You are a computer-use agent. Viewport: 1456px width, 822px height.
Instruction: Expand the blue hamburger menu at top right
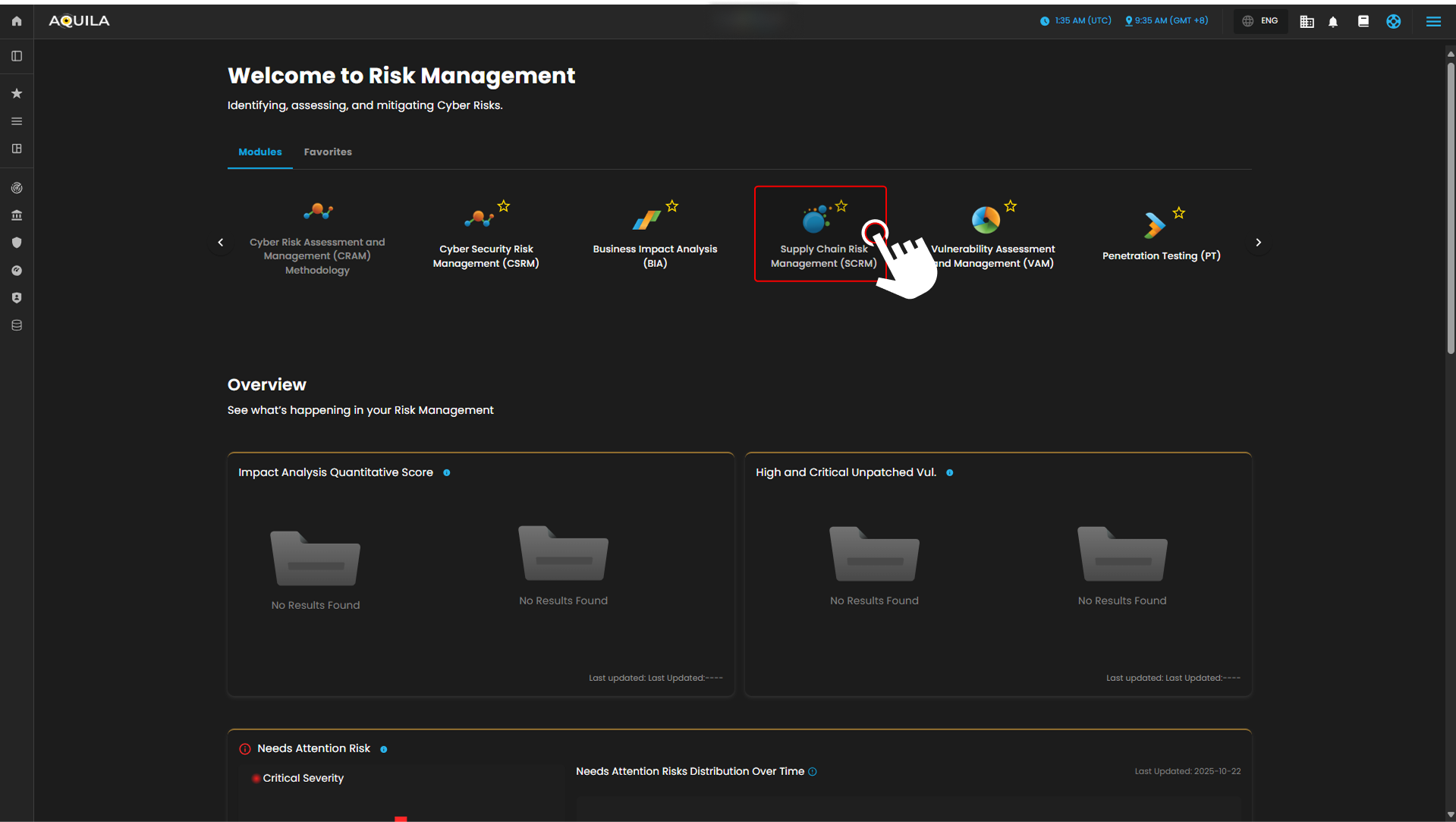1433,21
